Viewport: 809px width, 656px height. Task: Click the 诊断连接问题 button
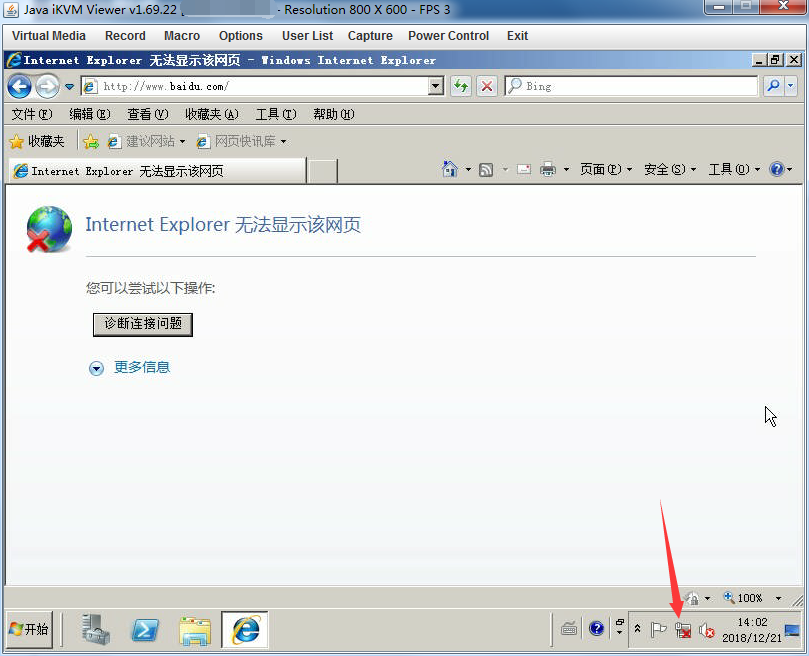point(143,324)
